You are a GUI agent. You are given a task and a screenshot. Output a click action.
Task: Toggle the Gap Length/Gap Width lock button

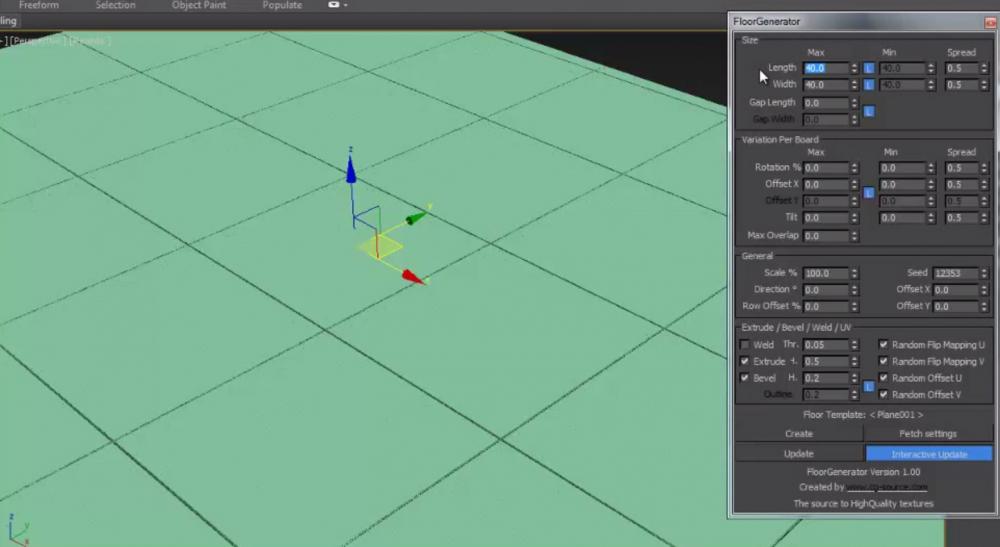pos(869,111)
